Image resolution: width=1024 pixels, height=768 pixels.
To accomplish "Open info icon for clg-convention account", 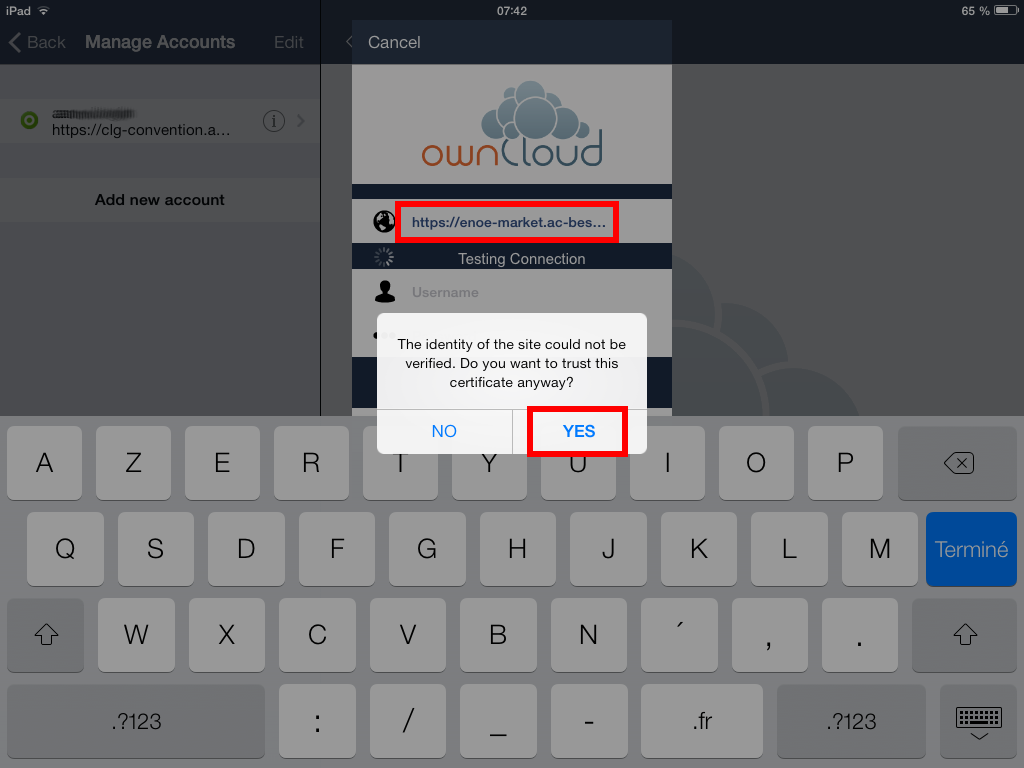I will (274, 121).
